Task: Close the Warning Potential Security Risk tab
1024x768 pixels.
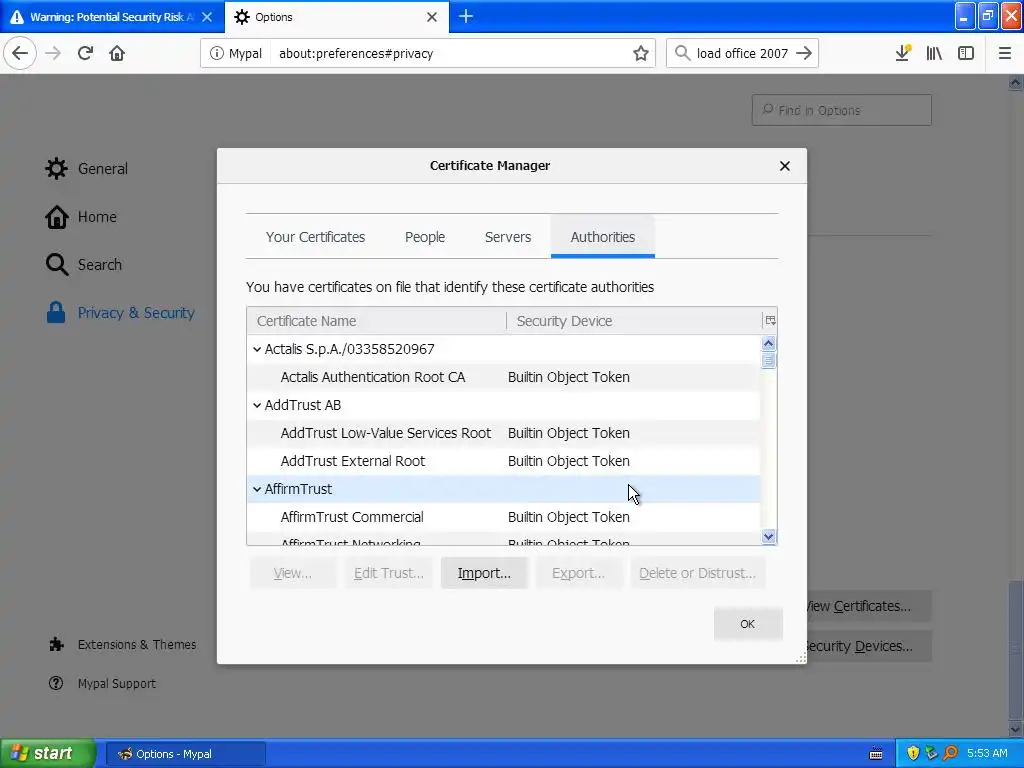Action: click(x=207, y=17)
